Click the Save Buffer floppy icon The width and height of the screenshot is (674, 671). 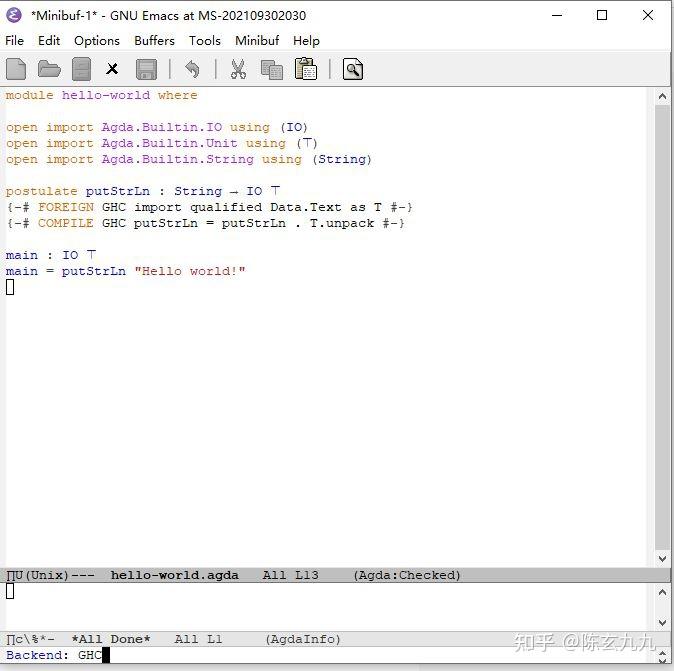click(x=146, y=69)
